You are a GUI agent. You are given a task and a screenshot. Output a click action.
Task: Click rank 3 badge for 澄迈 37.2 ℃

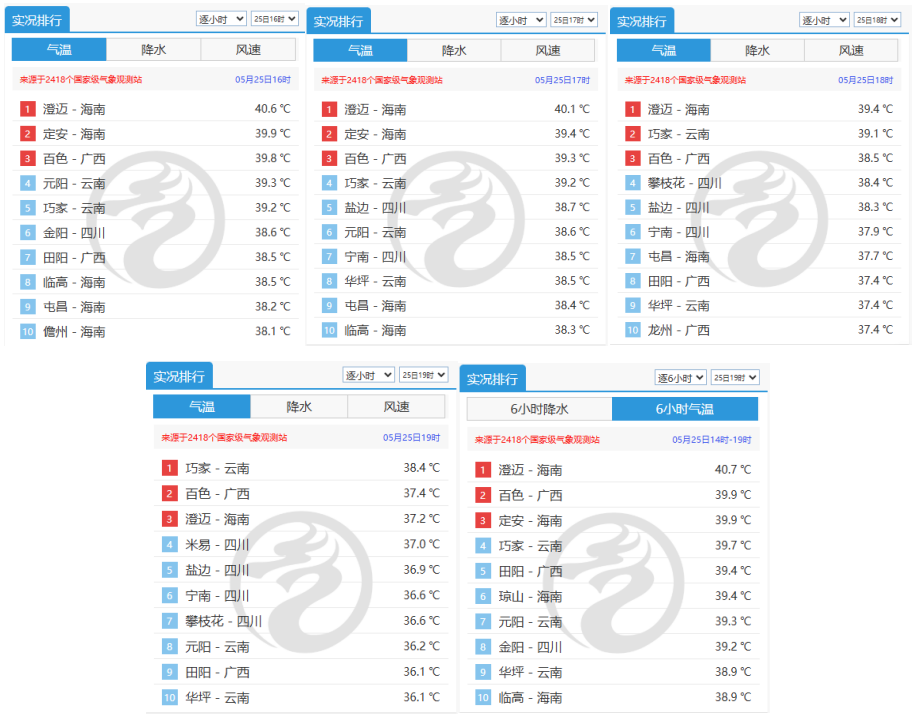pyautogui.click(x=169, y=519)
